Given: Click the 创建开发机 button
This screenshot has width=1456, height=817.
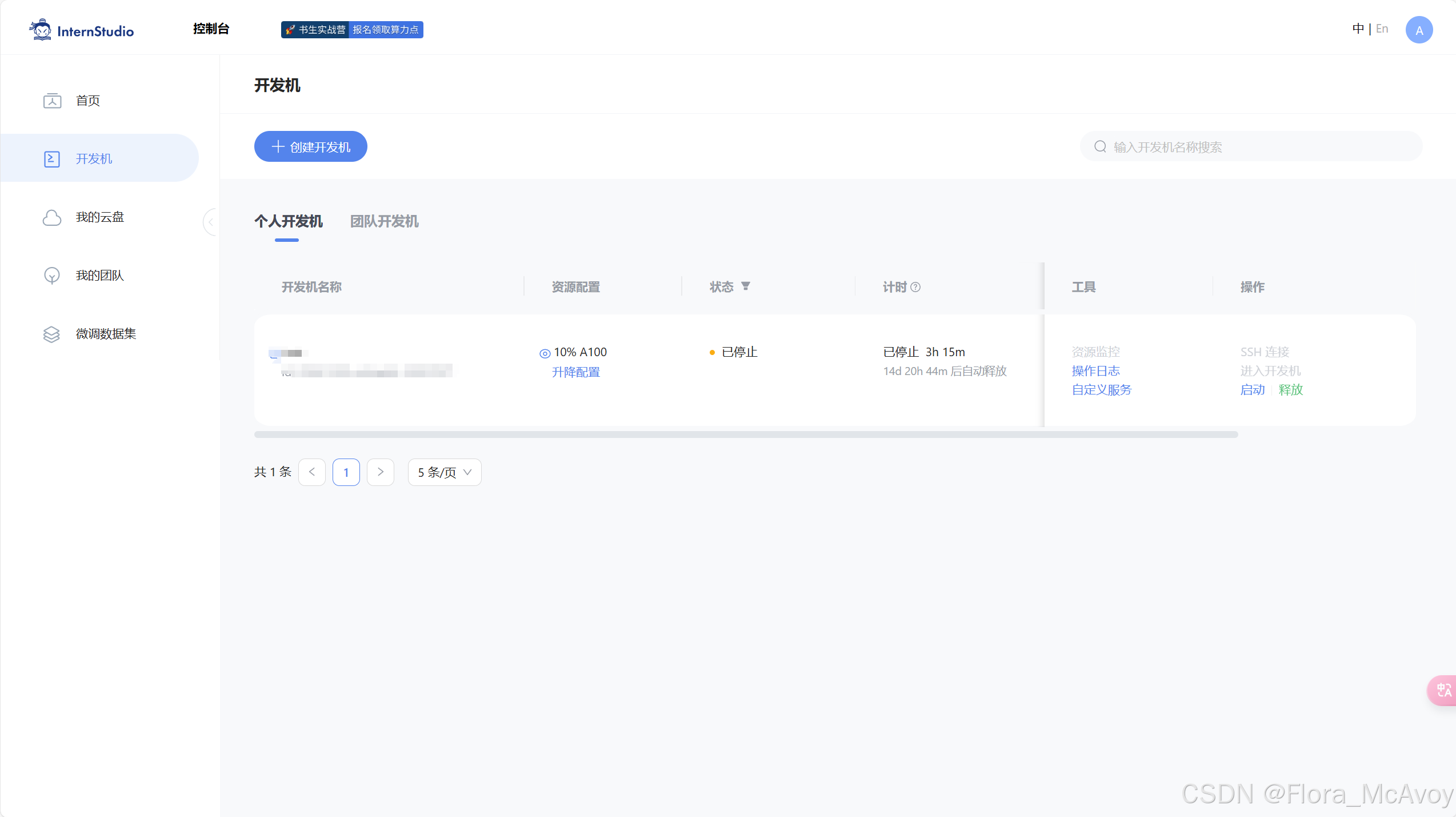Looking at the screenshot, I should click(x=310, y=147).
